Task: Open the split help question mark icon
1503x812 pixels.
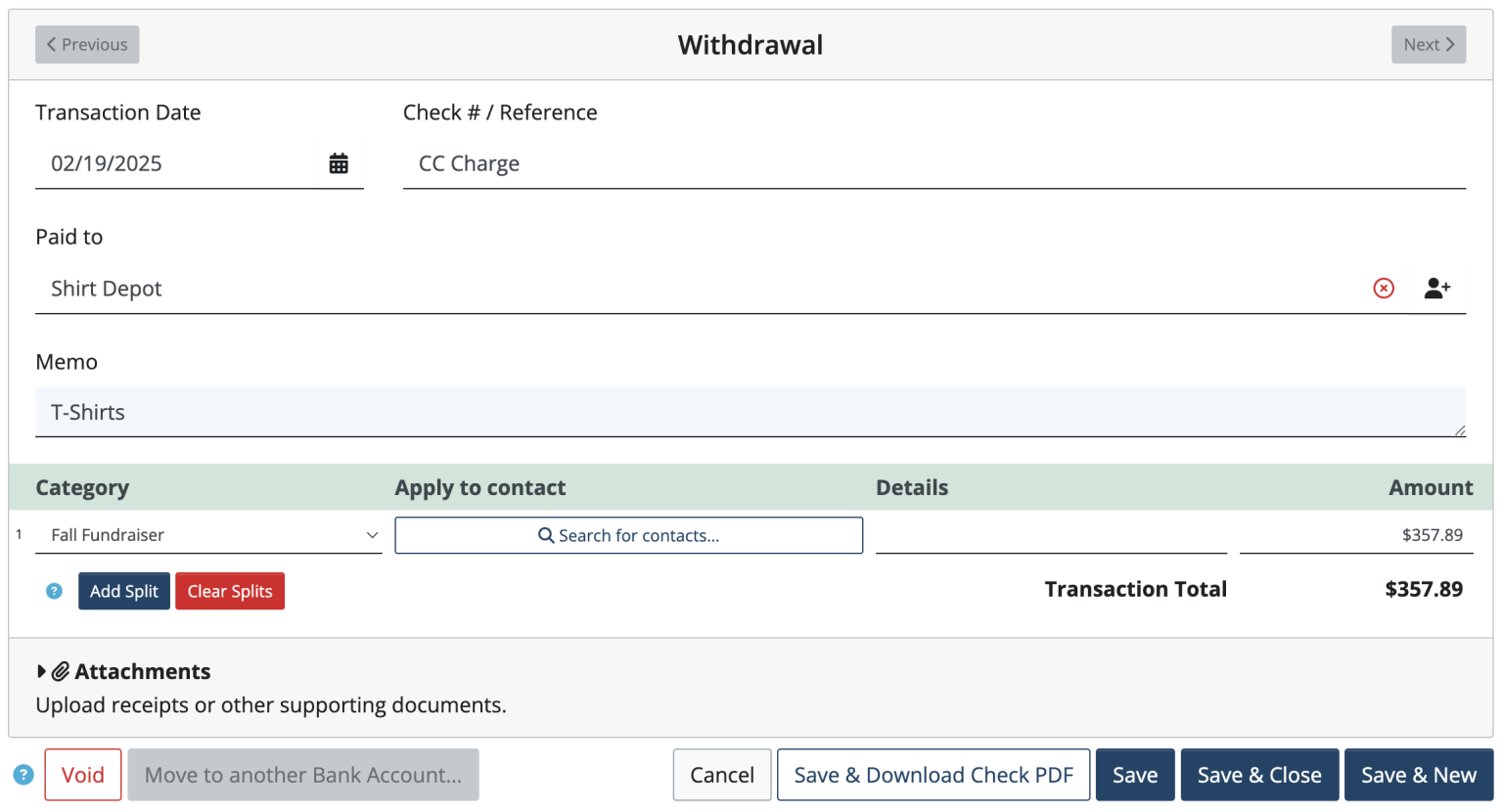Action: pos(54,591)
